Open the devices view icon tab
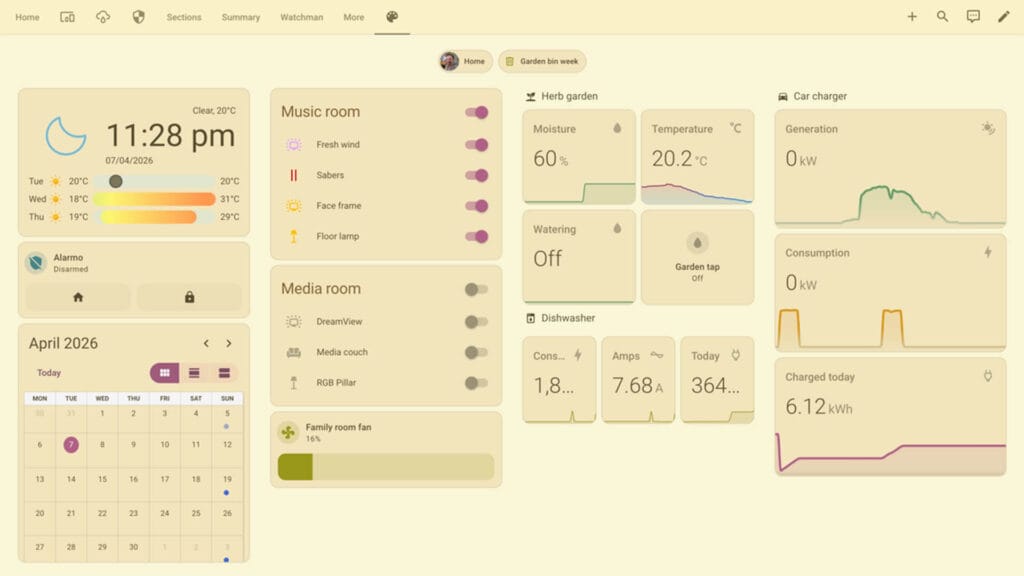 (x=67, y=17)
